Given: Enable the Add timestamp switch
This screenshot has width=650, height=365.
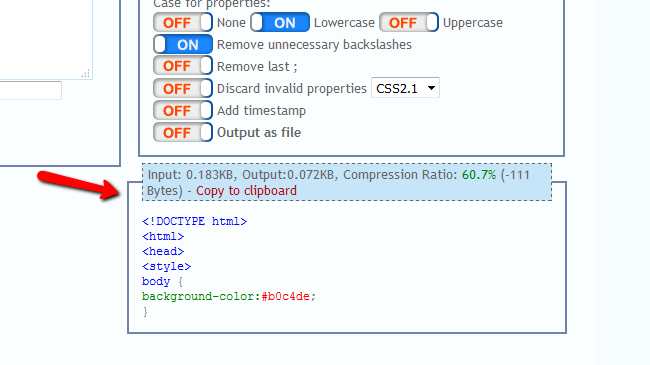Looking at the screenshot, I should click(x=183, y=111).
